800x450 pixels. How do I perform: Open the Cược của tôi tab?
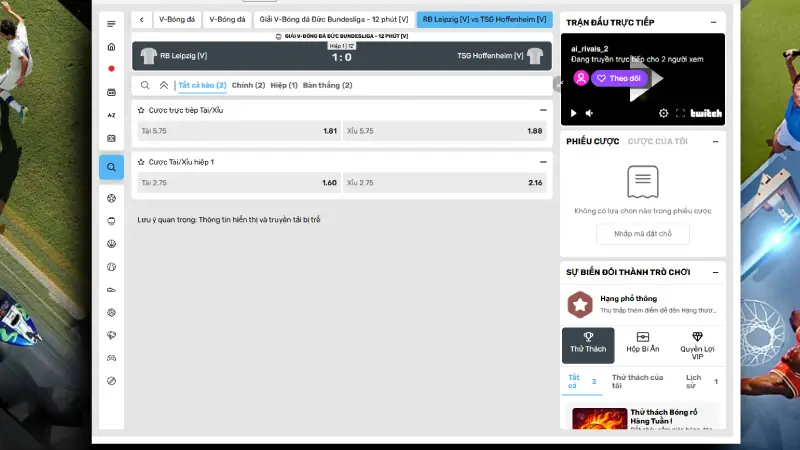(657, 142)
